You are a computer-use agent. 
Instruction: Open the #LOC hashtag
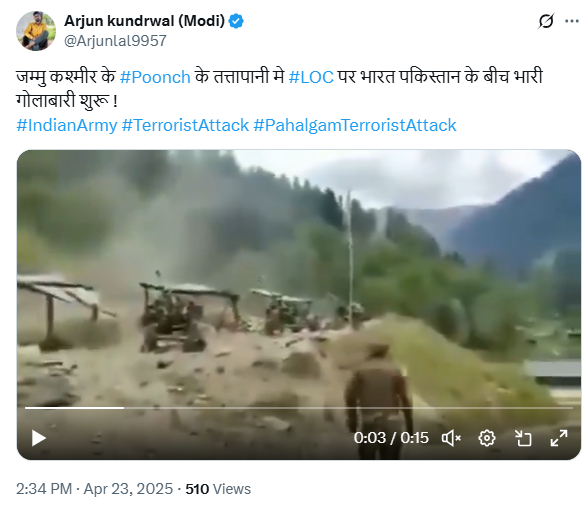coord(311,77)
